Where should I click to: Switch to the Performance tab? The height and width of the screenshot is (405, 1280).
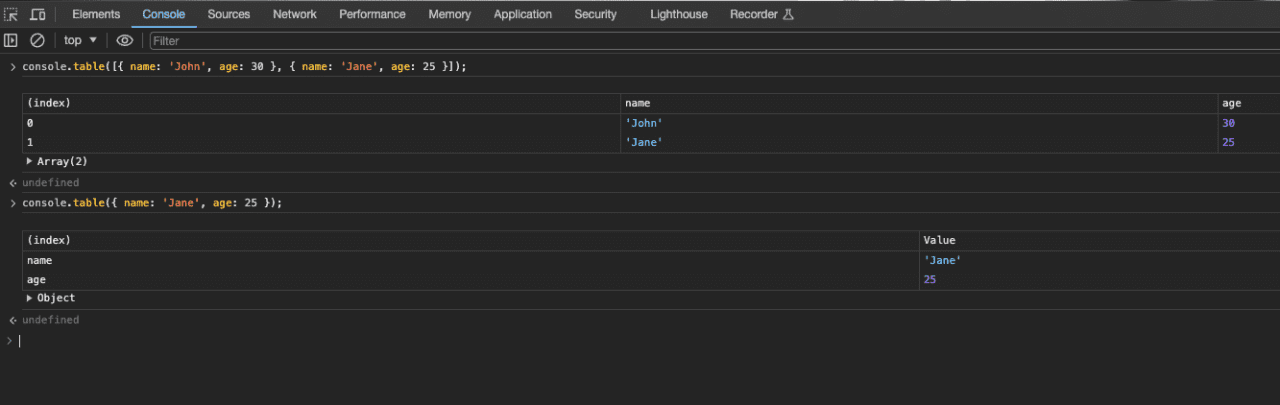pyautogui.click(x=372, y=14)
